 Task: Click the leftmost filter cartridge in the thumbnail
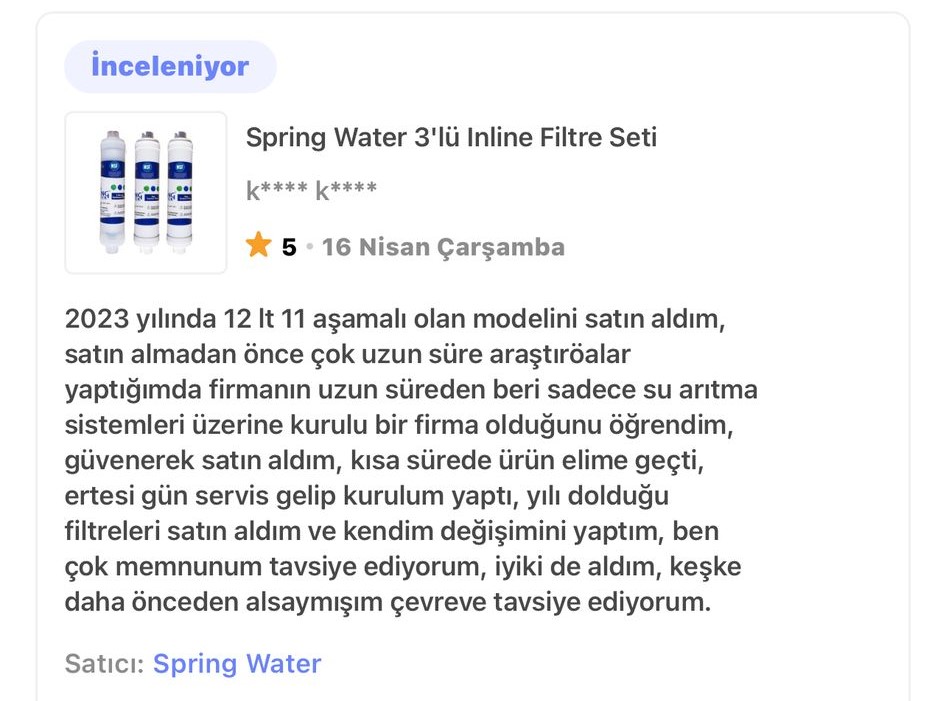click(x=113, y=191)
